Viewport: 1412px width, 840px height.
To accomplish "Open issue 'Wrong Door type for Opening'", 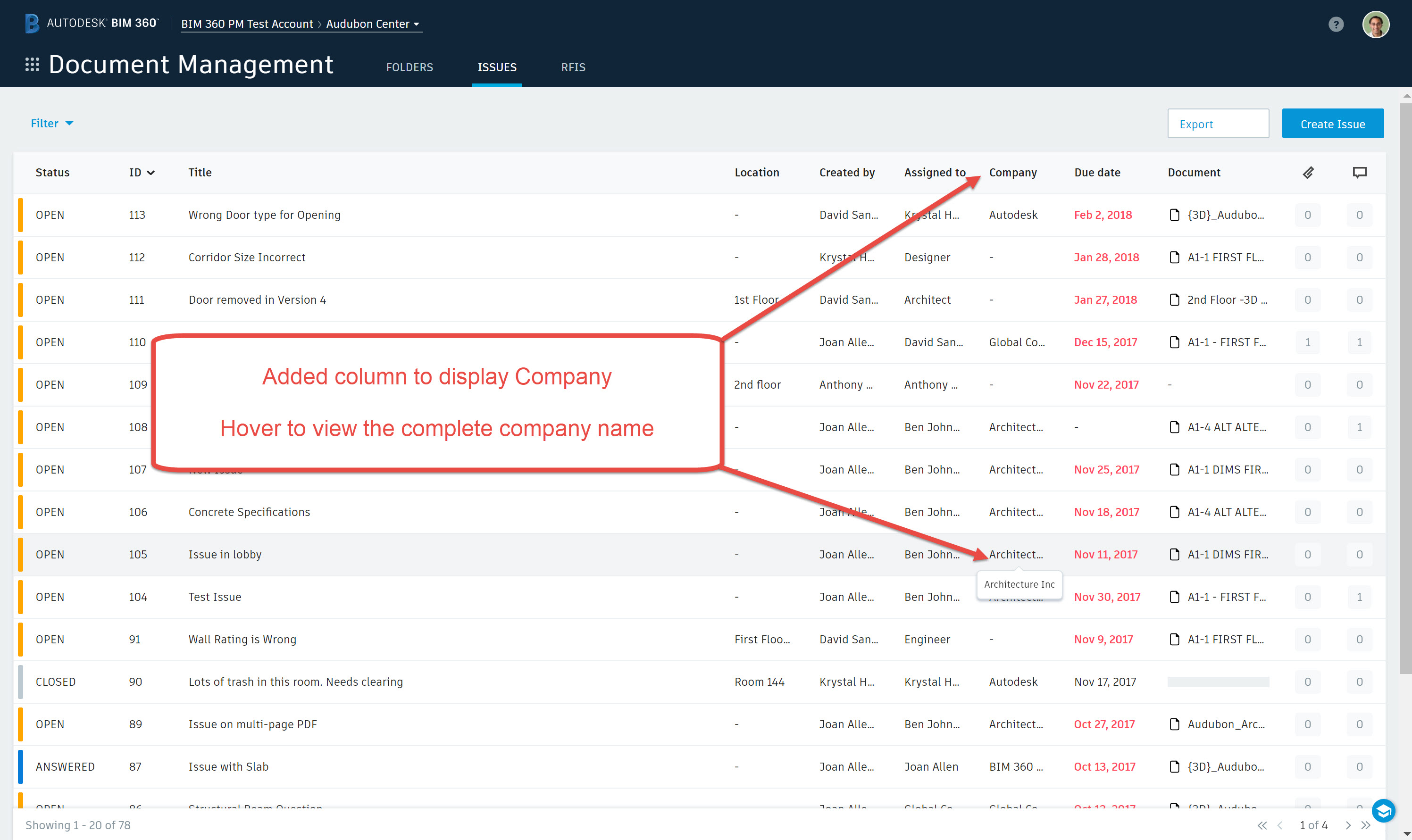I will 264,215.
